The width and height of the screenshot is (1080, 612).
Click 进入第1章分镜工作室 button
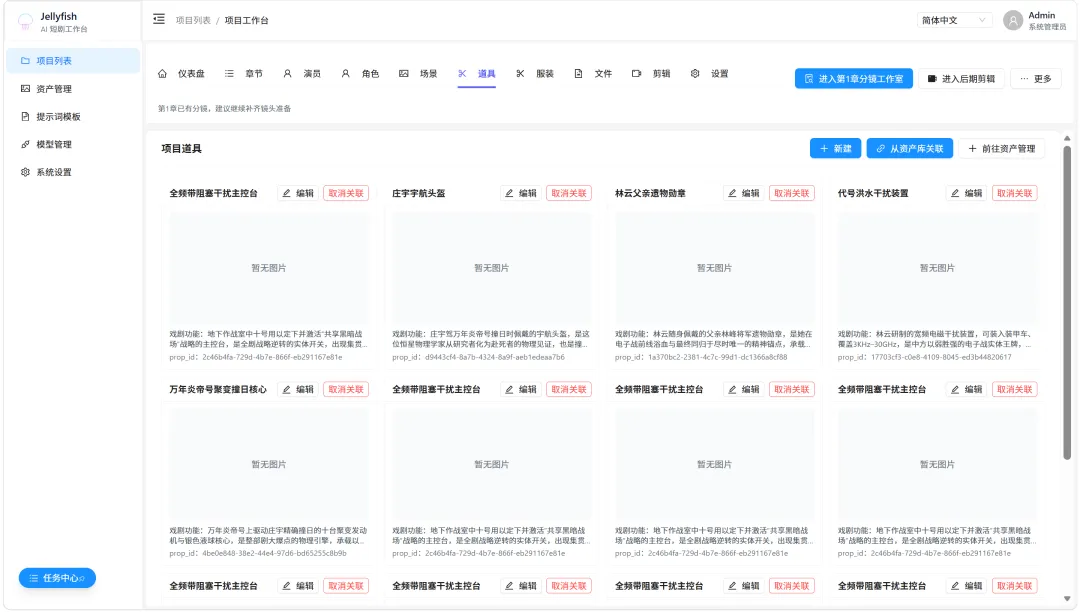pyautogui.click(x=853, y=78)
